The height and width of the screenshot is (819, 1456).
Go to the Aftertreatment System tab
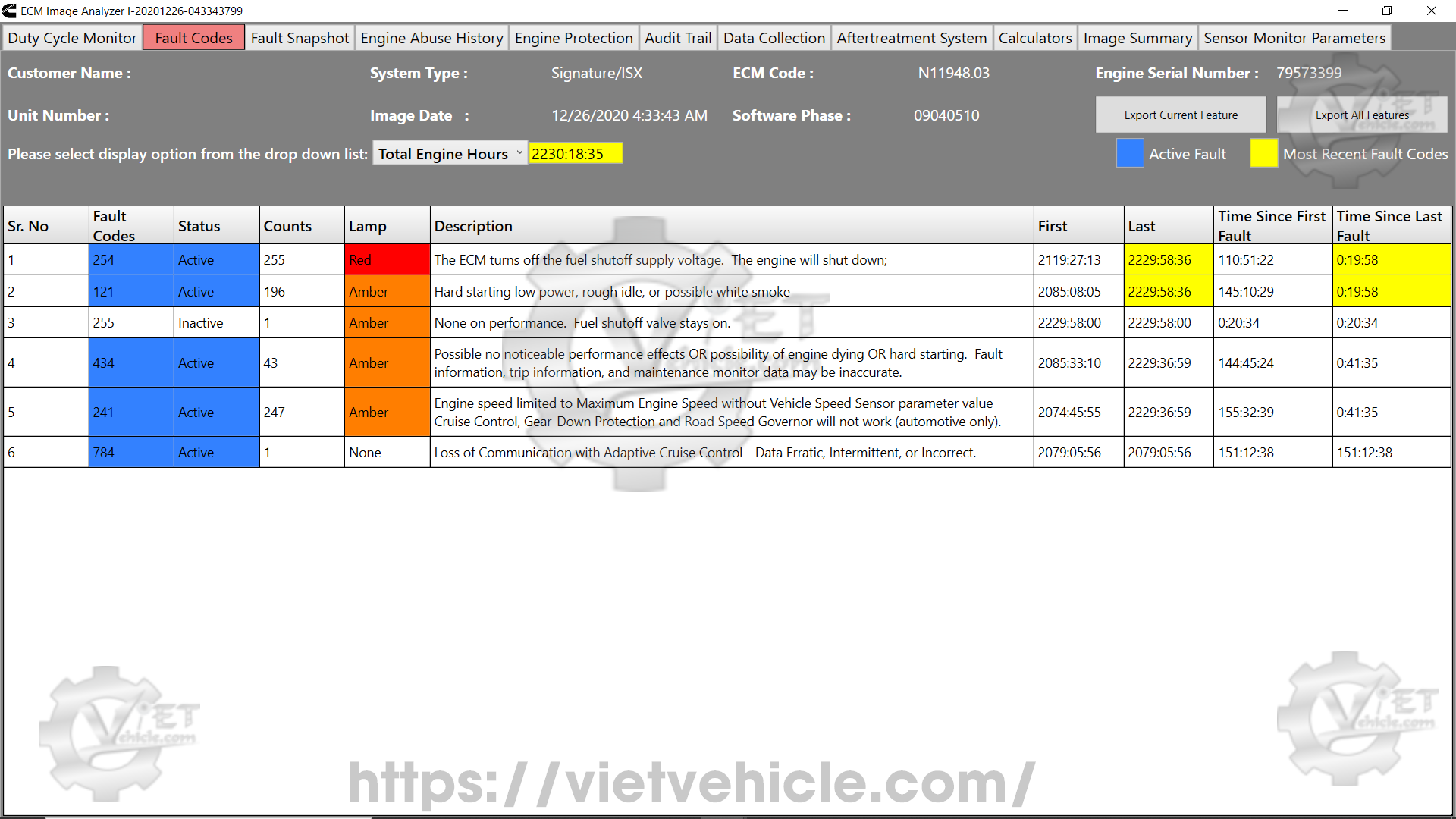pos(912,38)
